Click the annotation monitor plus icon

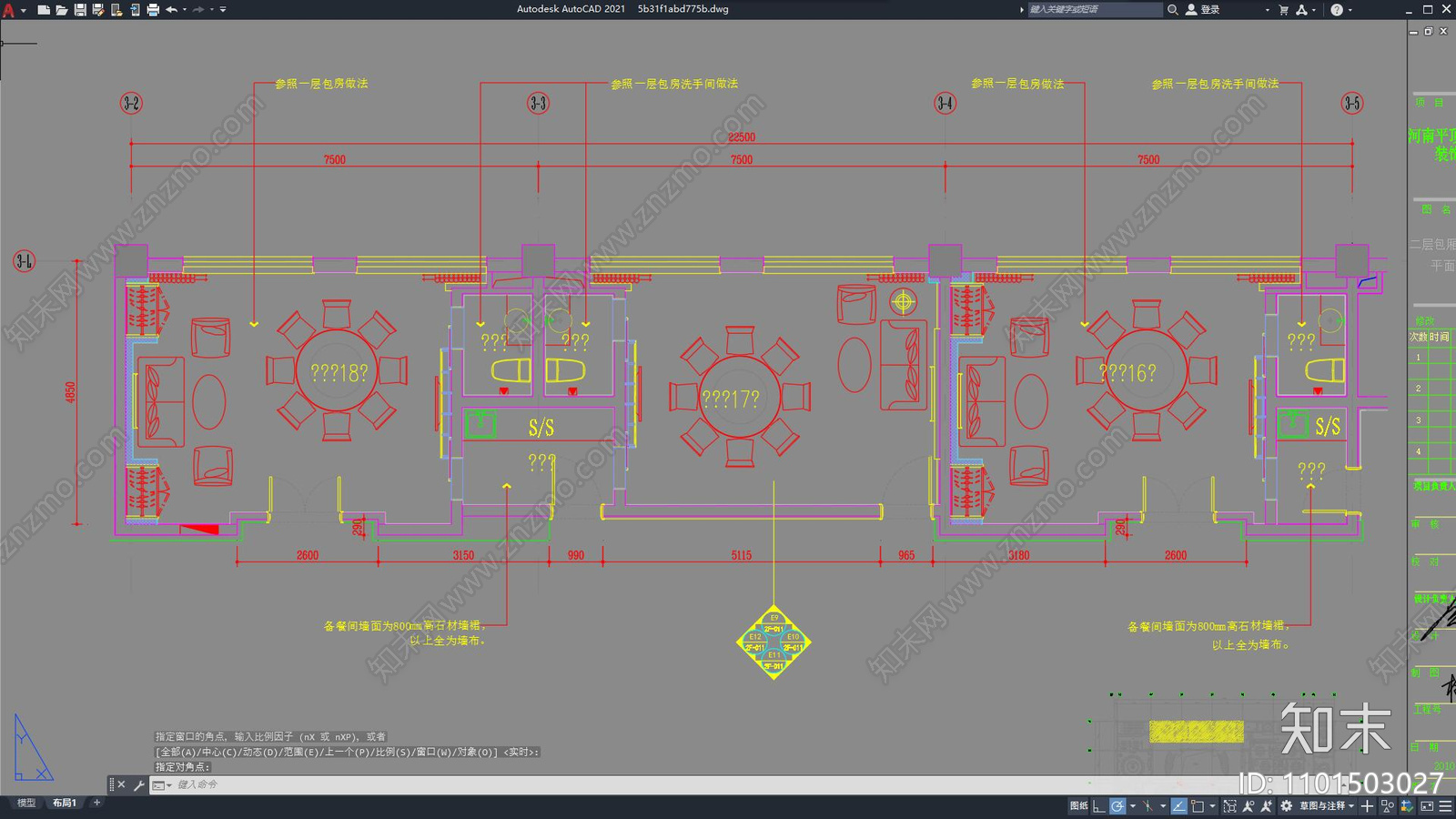point(1367,806)
